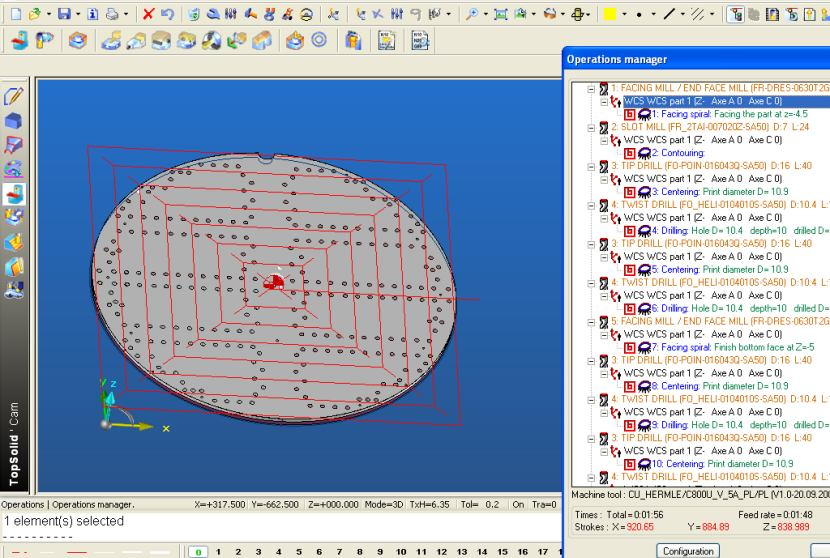Viewport: 830px width, 558px height.
Task: Open the dropdown arrow beside Print icon
Action: click(x=126, y=14)
